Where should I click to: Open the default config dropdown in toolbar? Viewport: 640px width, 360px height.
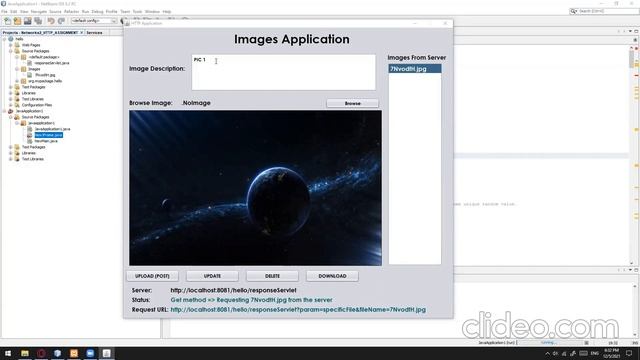pos(94,21)
